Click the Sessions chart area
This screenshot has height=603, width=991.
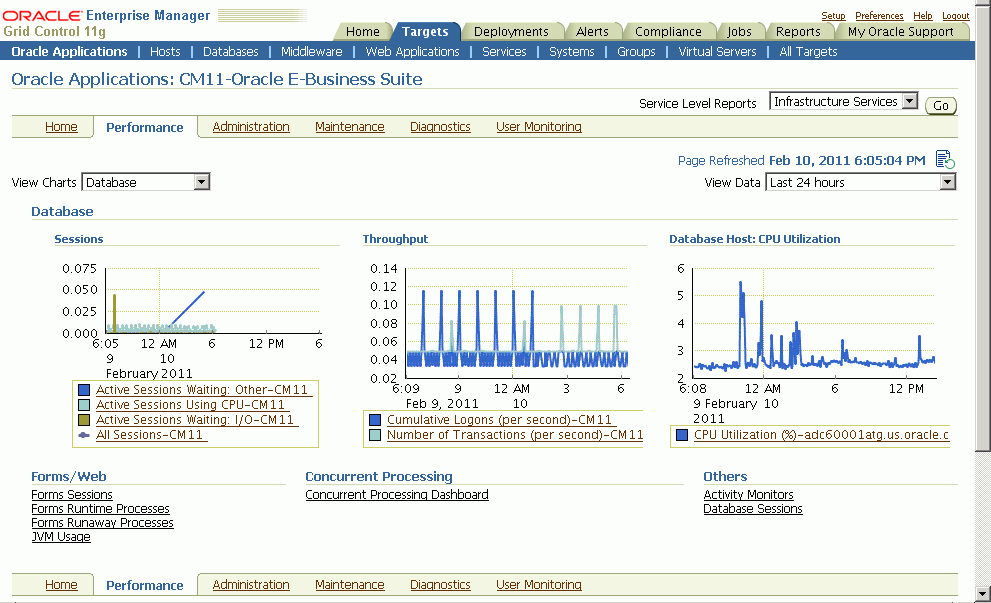tap(213, 300)
